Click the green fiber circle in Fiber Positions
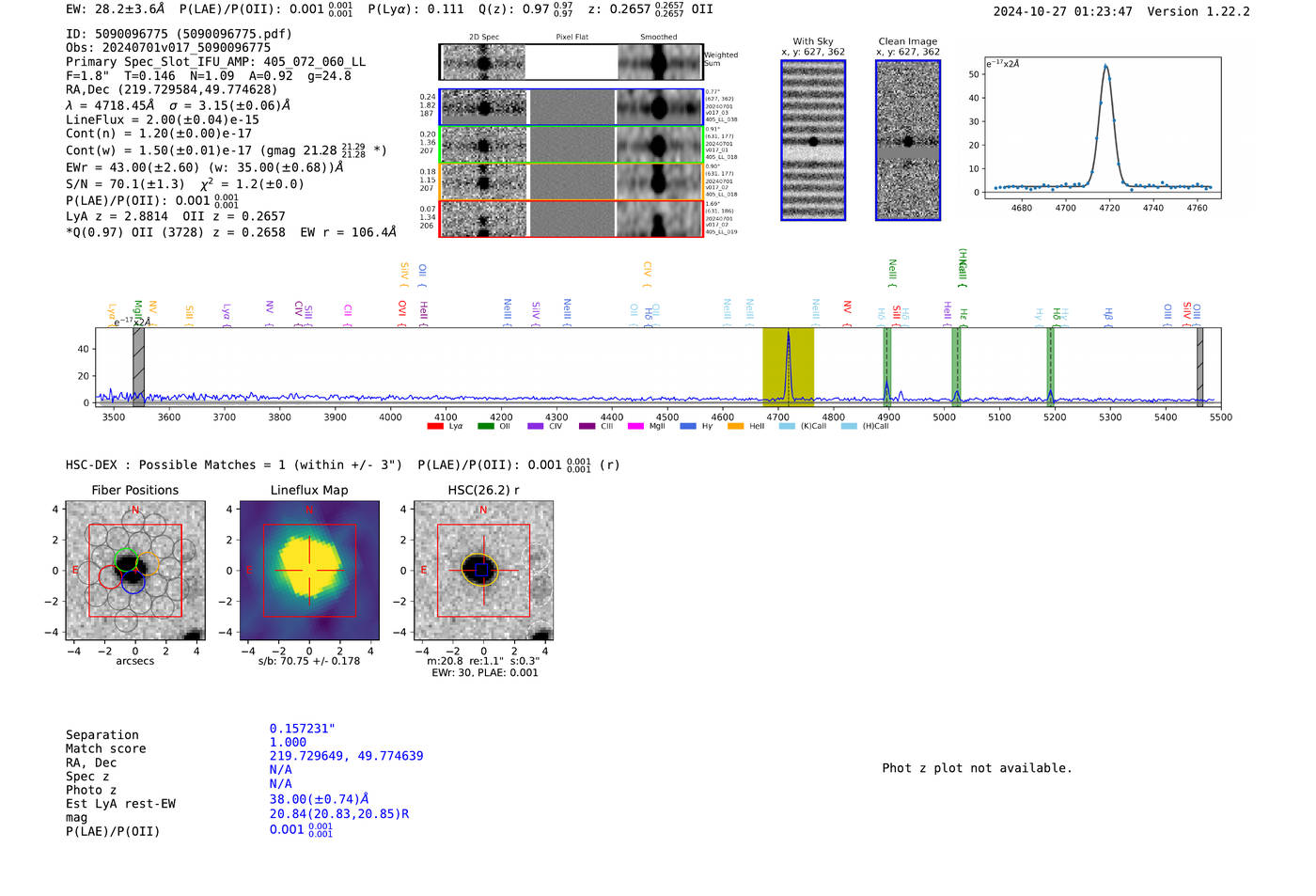Screen dimensions: 1316x896 [125, 561]
